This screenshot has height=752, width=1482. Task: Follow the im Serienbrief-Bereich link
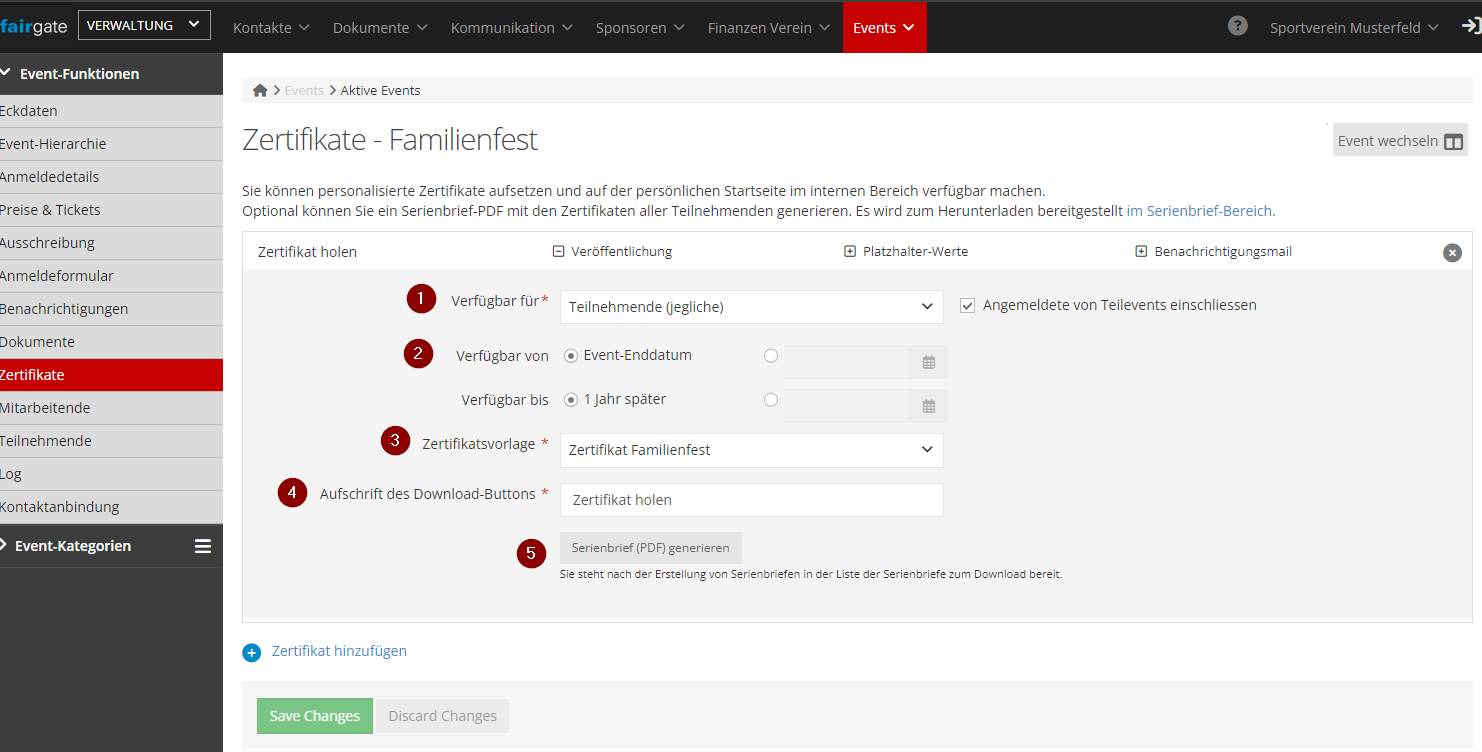point(1200,211)
